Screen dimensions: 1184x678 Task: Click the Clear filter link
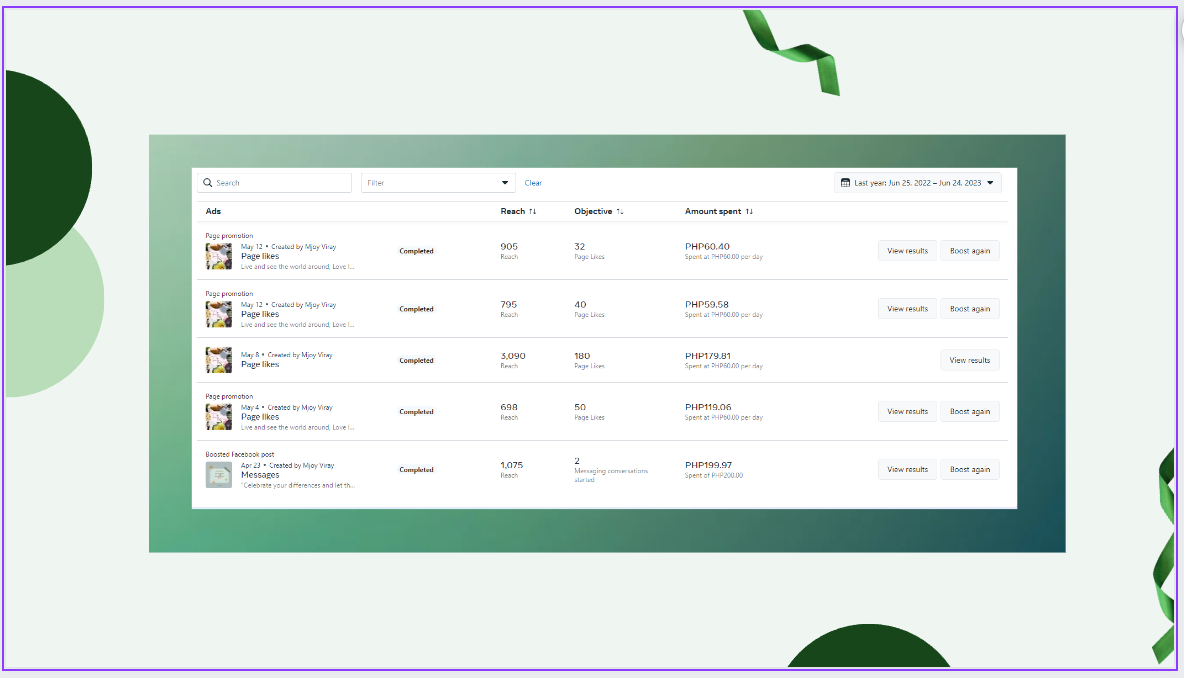click(533, 183)
